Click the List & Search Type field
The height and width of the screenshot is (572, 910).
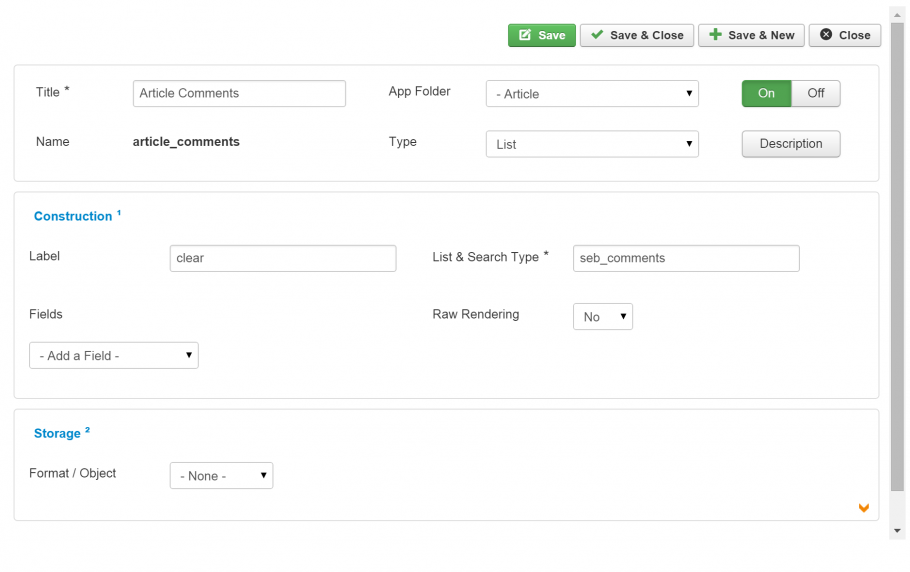[x=686, y=258]
